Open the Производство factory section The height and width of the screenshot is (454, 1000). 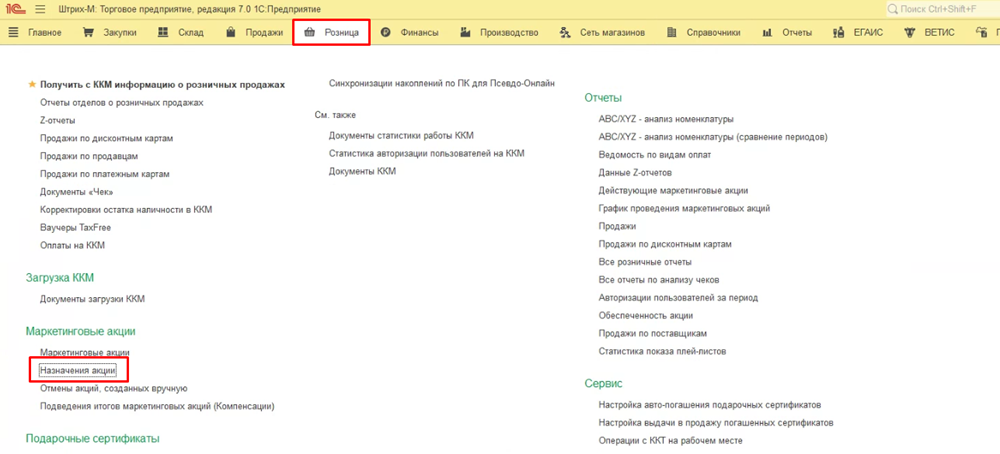pyautogui.click(x=498, y=32)
